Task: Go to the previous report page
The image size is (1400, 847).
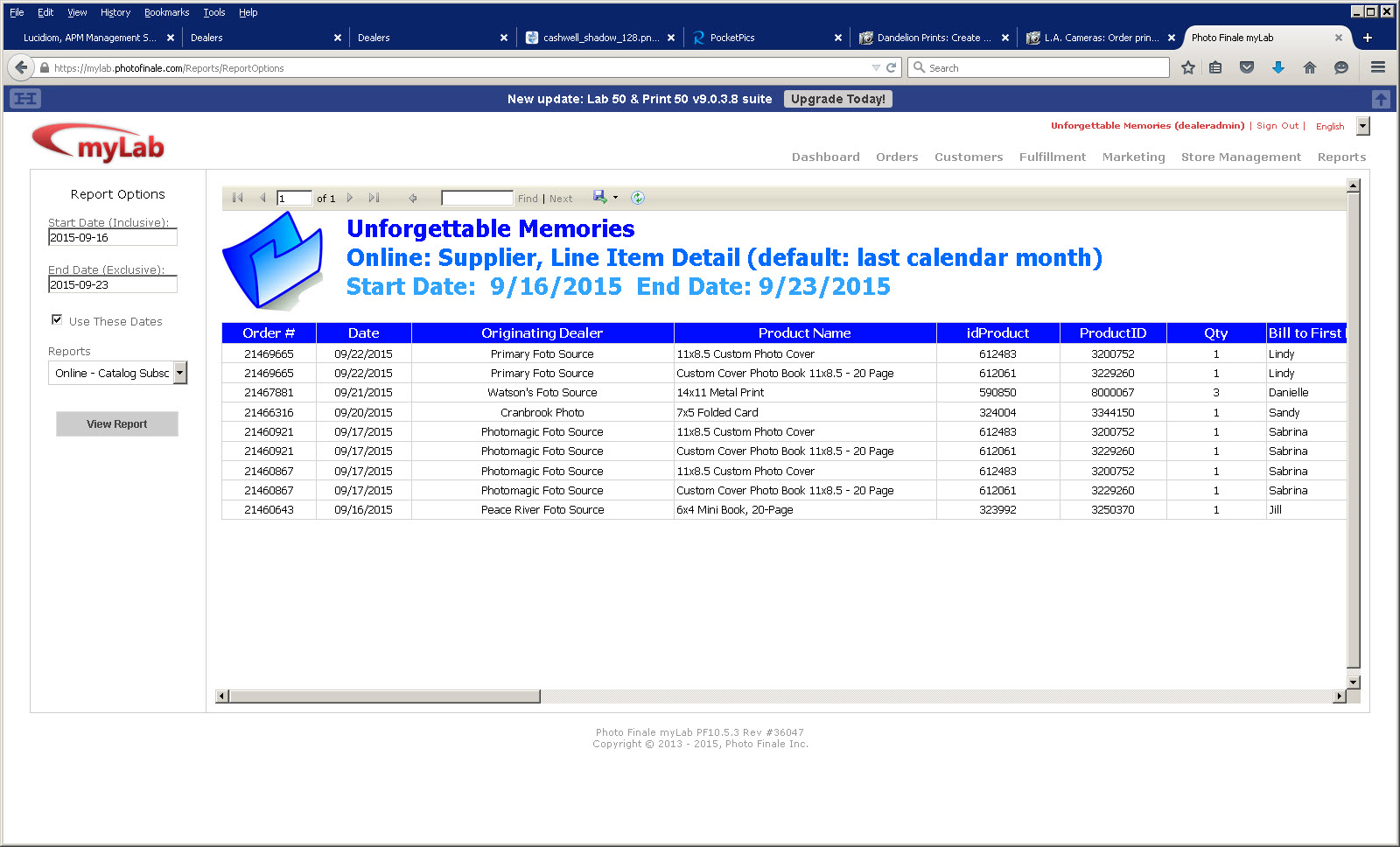Action: (x=262, y=198)
